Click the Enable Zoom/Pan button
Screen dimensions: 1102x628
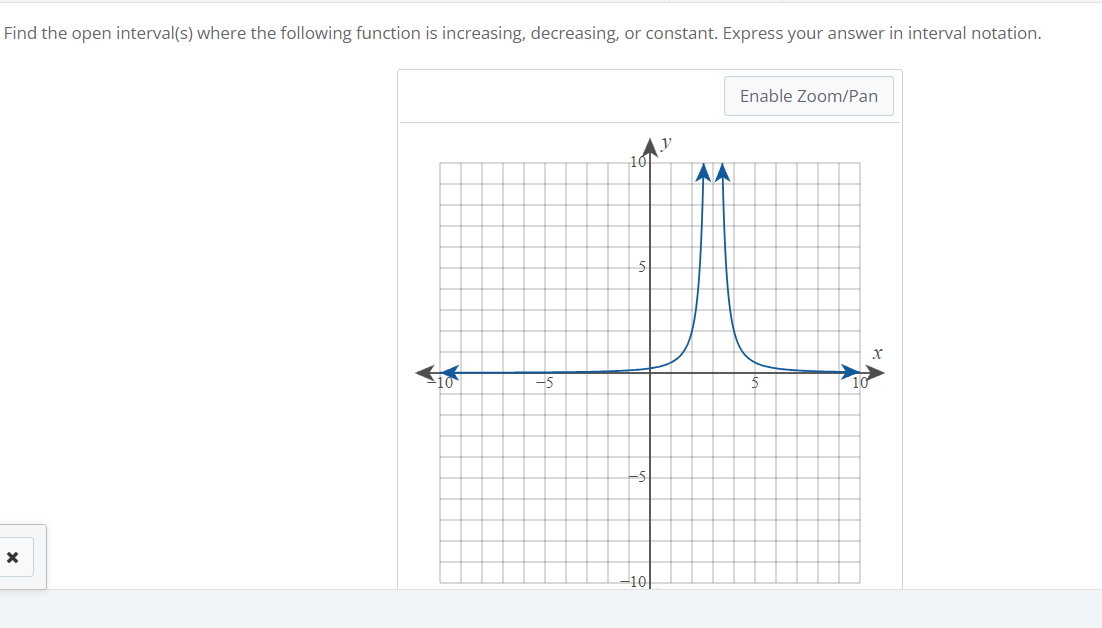[x=808, y=95]
